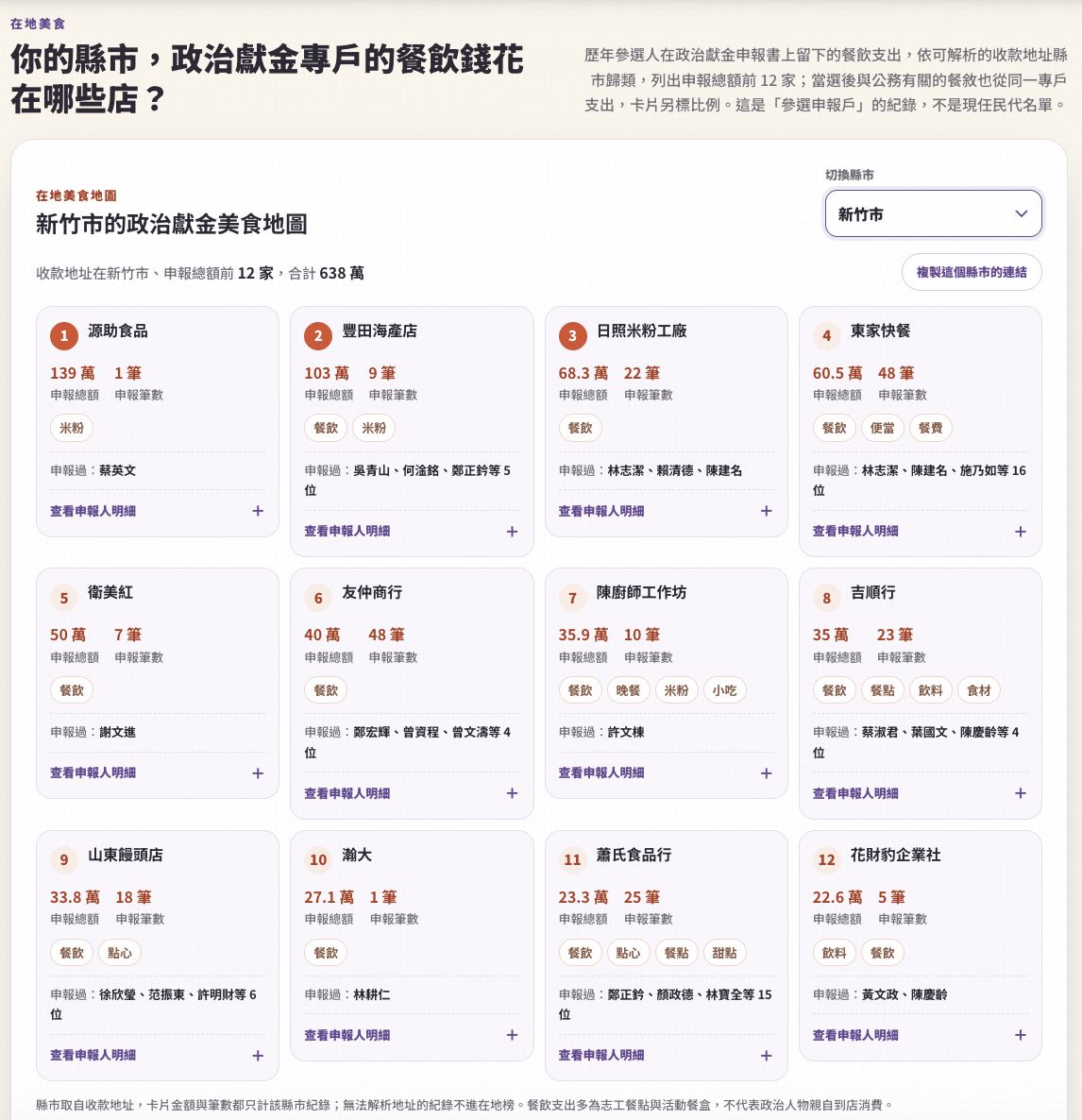Expand 查看申報人明細 for 源助食品
Viewport: 1082px width, 1120px height.
(157, 511)
